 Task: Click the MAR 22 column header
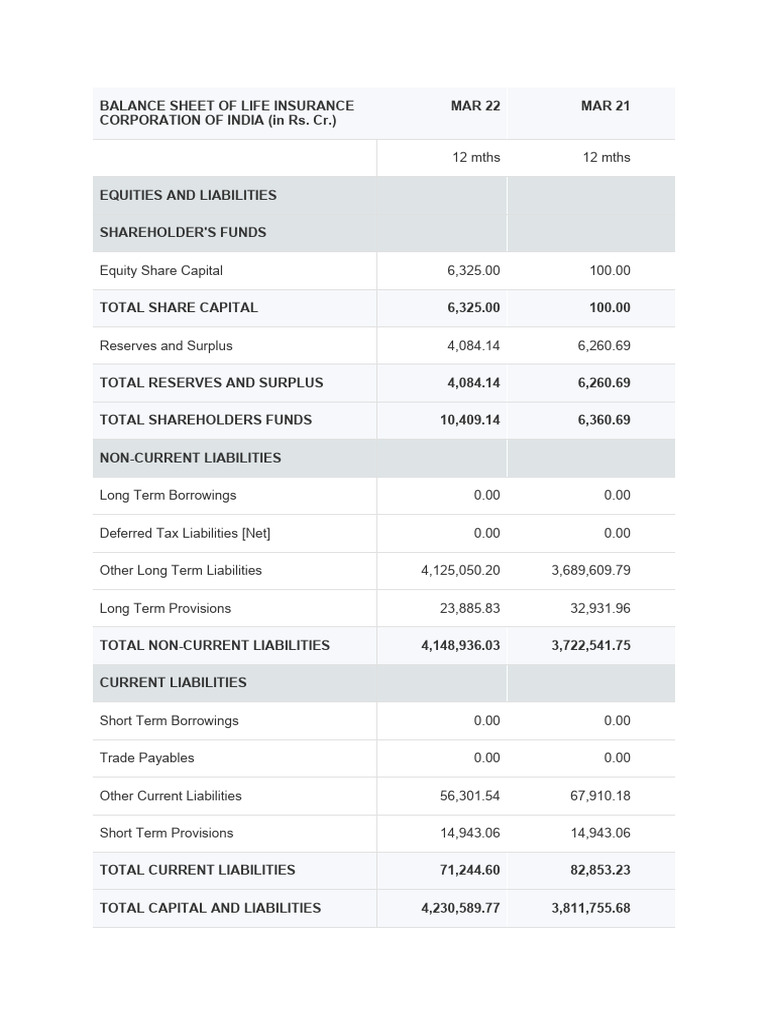pos(475,106)
